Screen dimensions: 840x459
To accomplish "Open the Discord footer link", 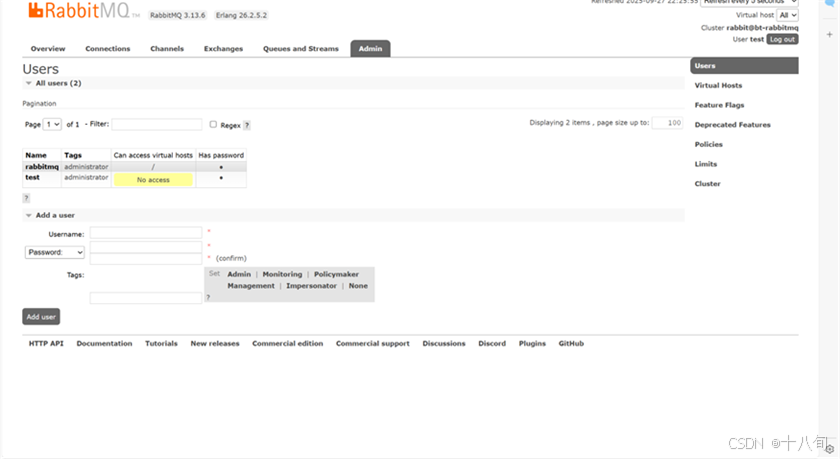I will tap(492, 344).
